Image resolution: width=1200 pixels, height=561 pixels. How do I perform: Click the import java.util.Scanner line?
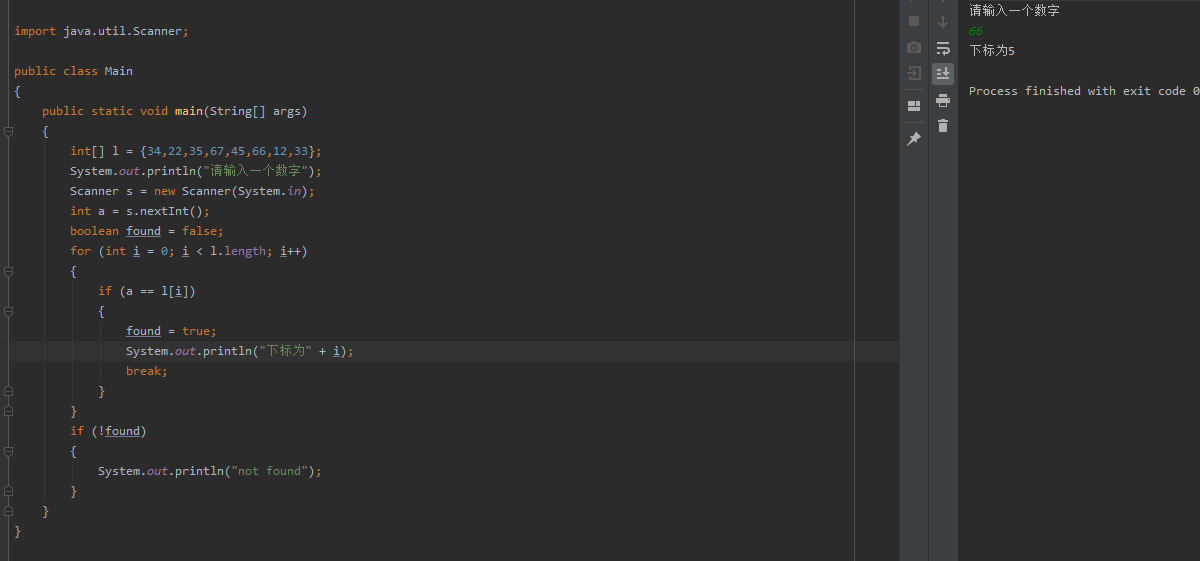click(x=101, y=31)
